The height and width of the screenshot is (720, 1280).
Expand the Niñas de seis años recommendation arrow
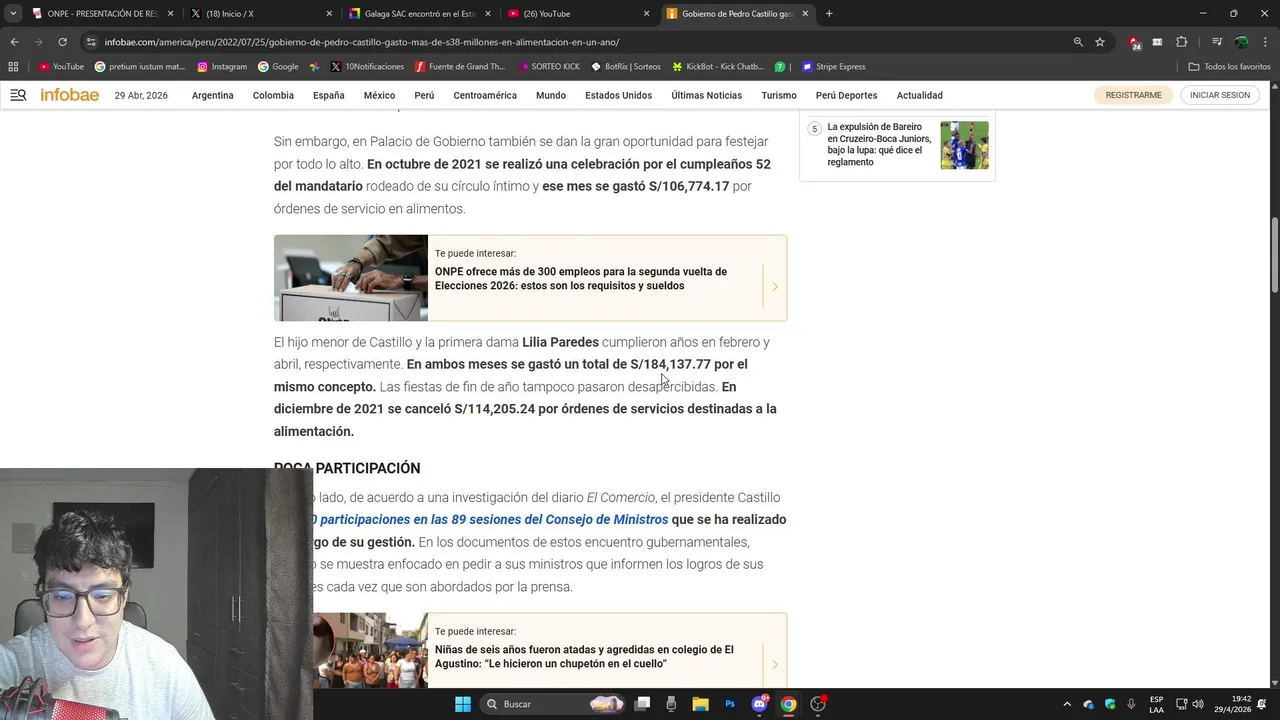point(775,665)
